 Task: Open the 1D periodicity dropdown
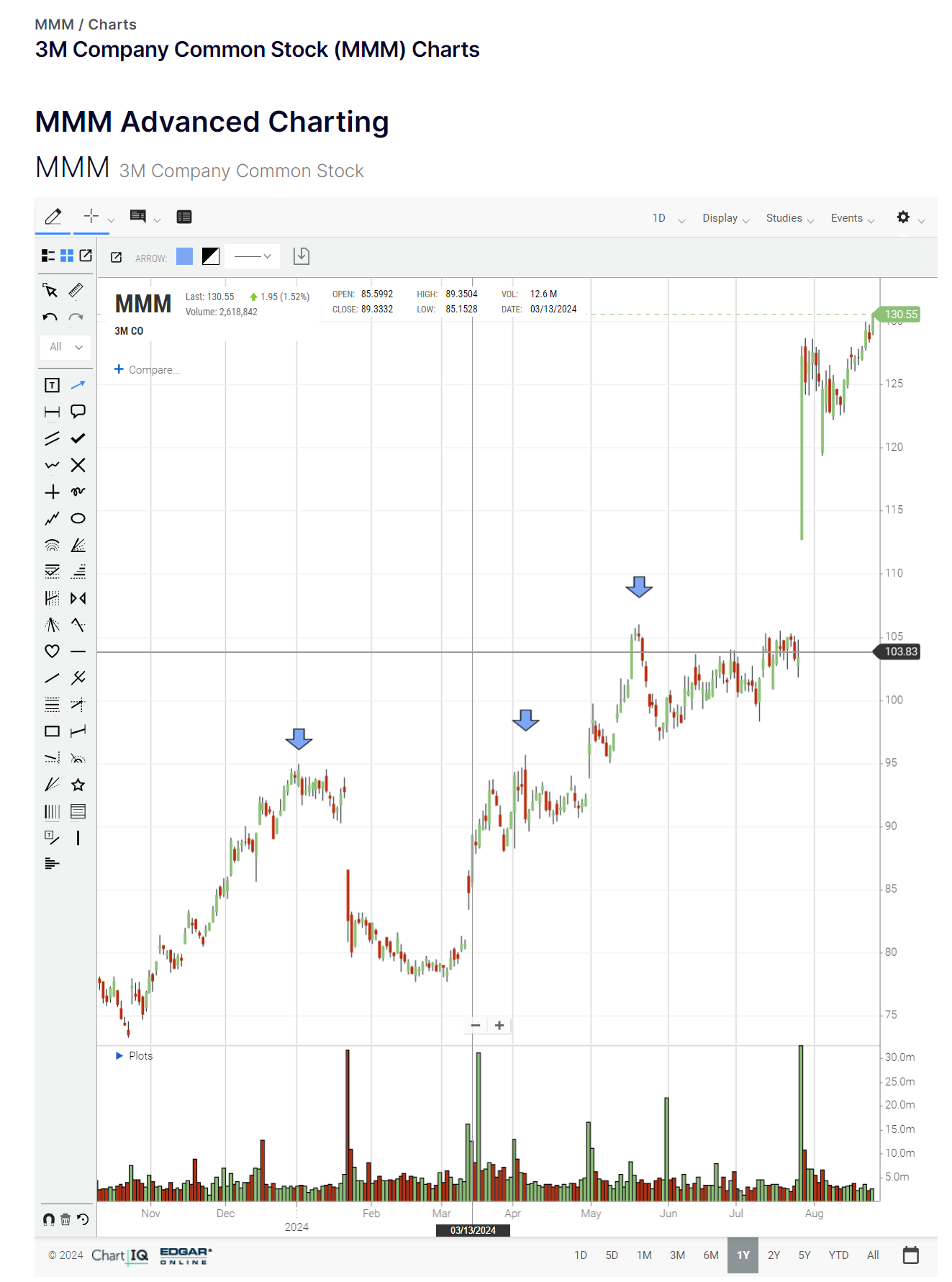(668, 218)
